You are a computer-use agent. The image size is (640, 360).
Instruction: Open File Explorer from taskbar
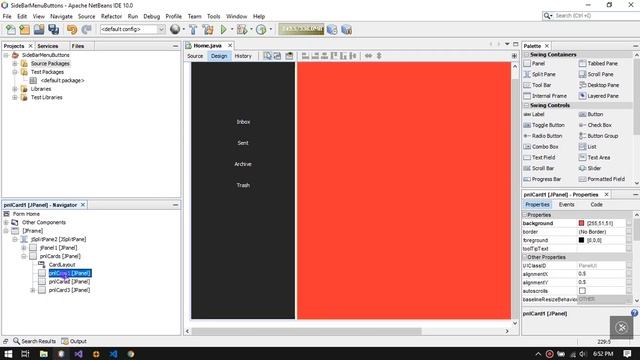click(44, 354)
